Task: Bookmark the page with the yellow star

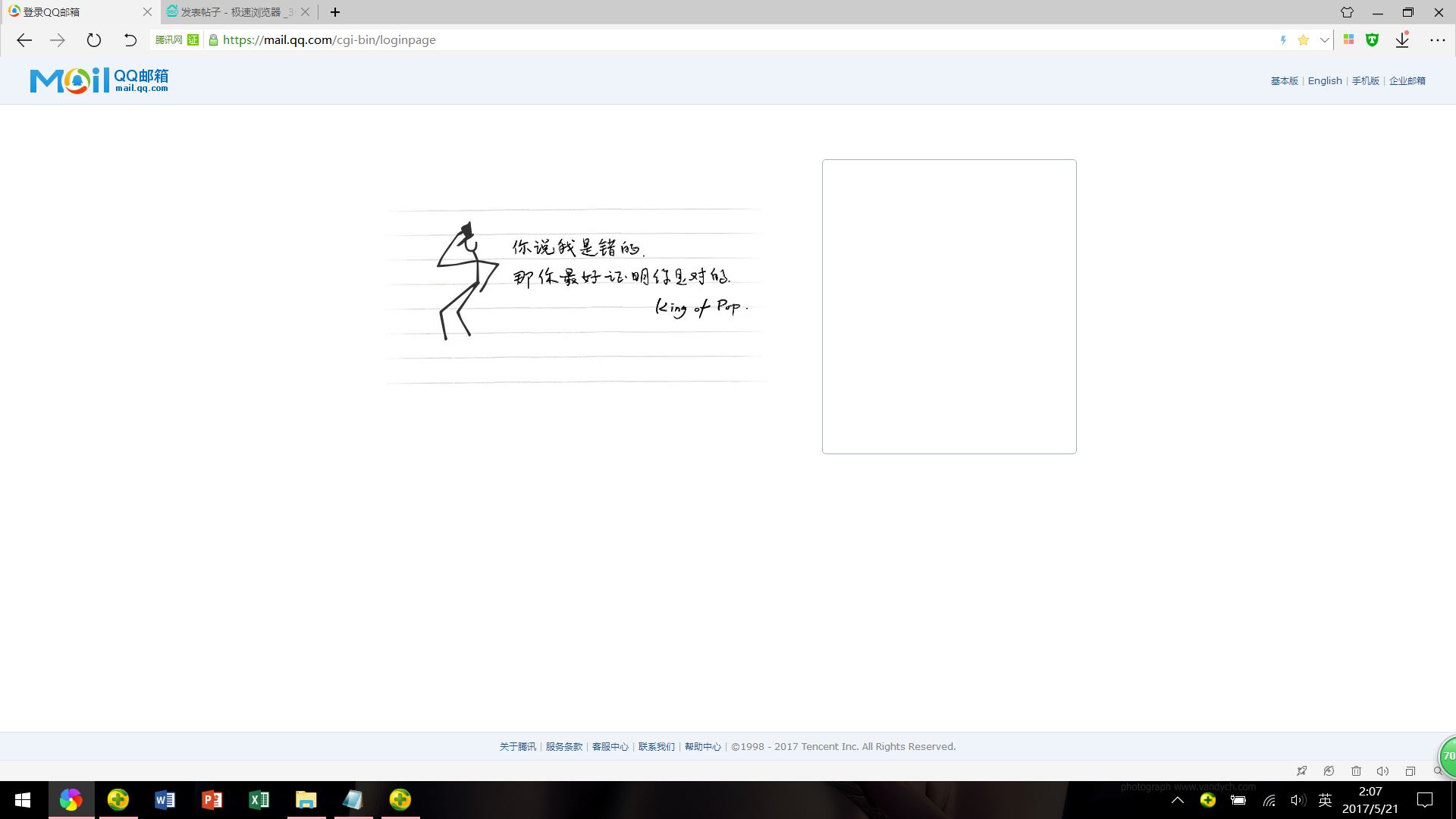Action: [1304, 40]
